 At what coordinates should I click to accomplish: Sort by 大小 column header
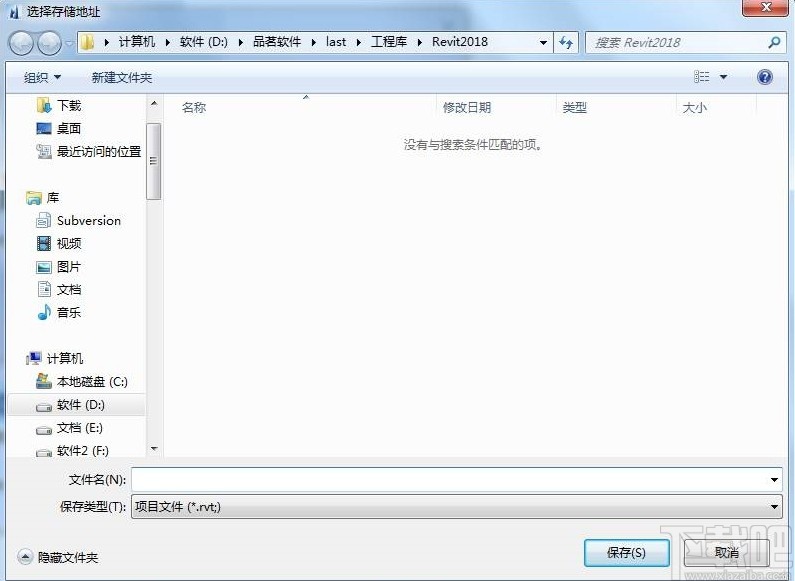[x=695, y=107]
